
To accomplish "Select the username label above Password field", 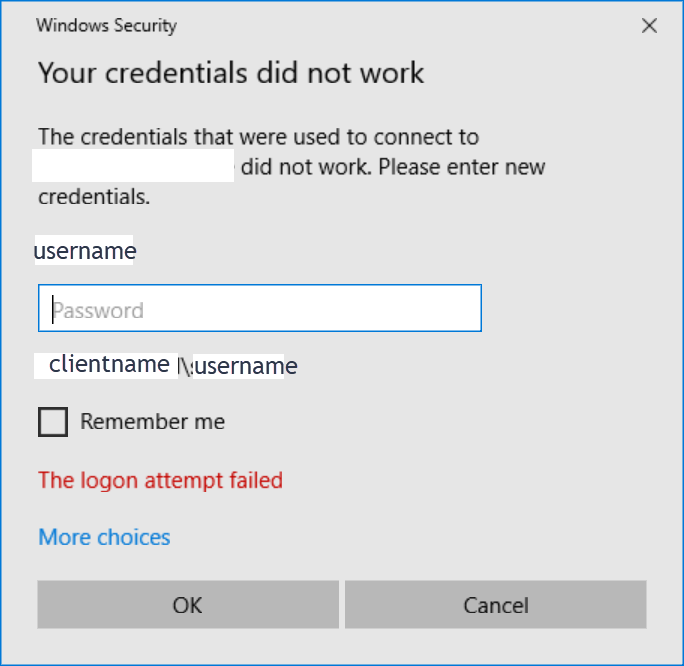I will click(85, 251).
